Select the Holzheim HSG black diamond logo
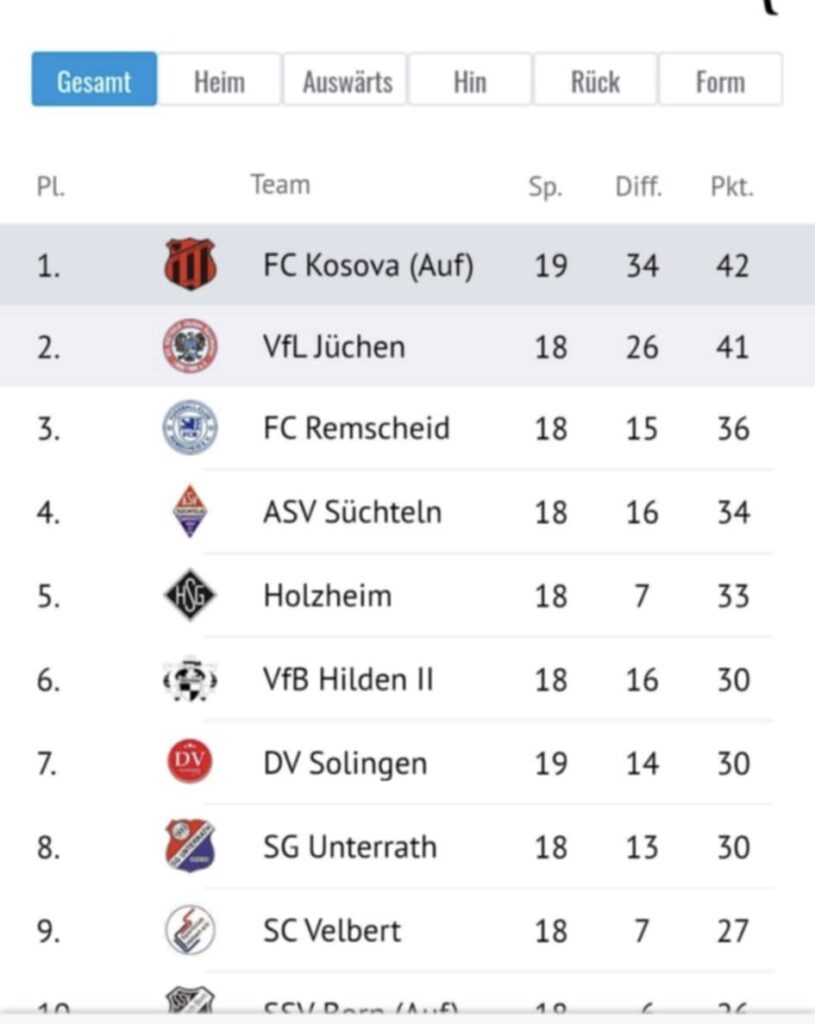 coord(190,595)
